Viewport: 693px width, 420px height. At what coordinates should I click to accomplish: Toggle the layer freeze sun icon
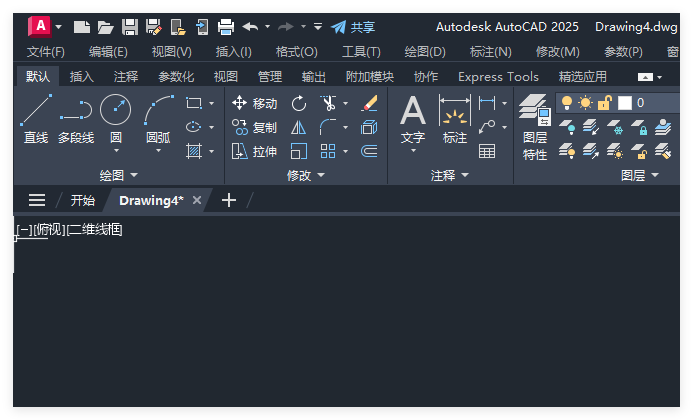(585, 103)
